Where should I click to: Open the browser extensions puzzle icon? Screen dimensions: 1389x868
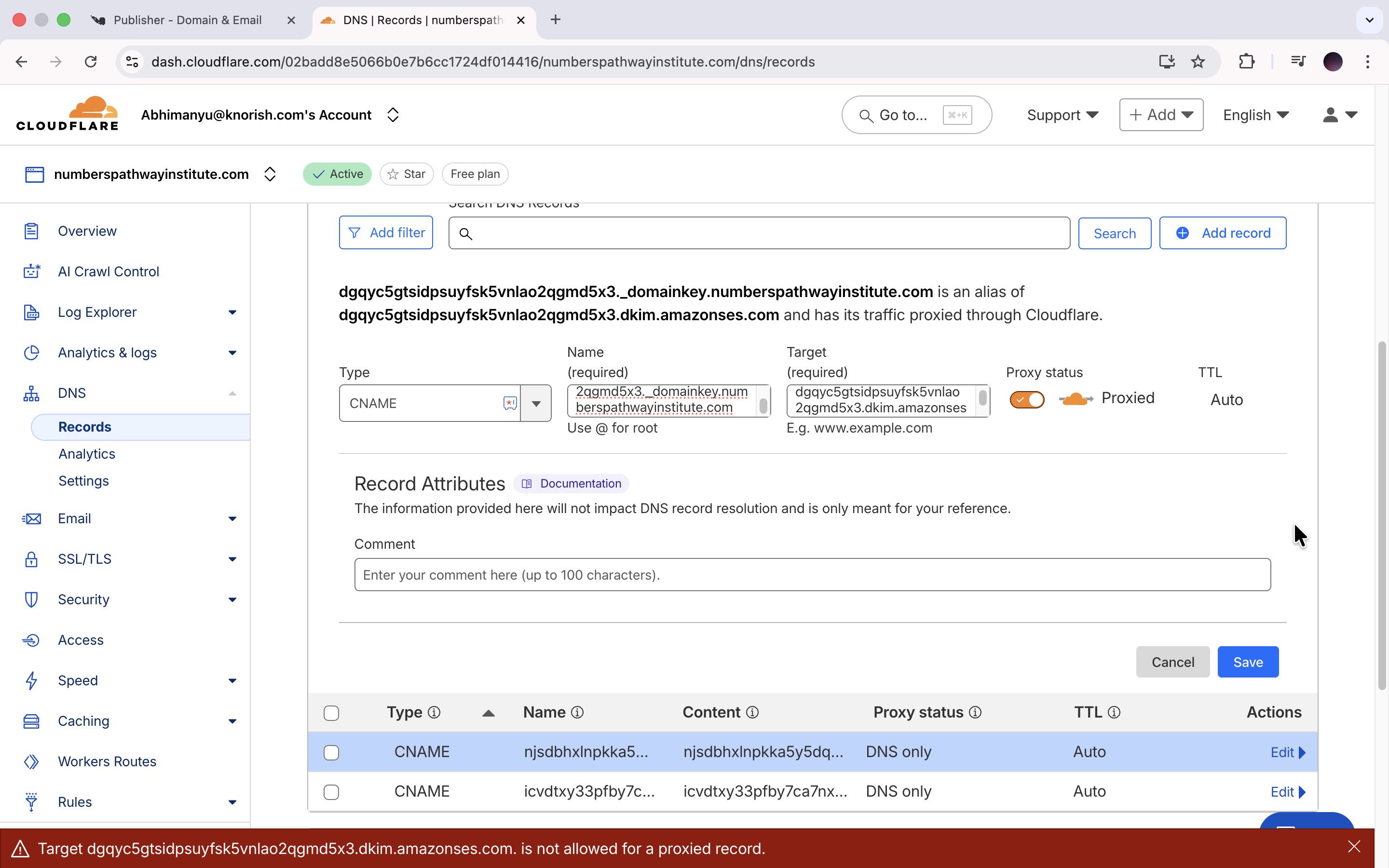(1246, 61)
